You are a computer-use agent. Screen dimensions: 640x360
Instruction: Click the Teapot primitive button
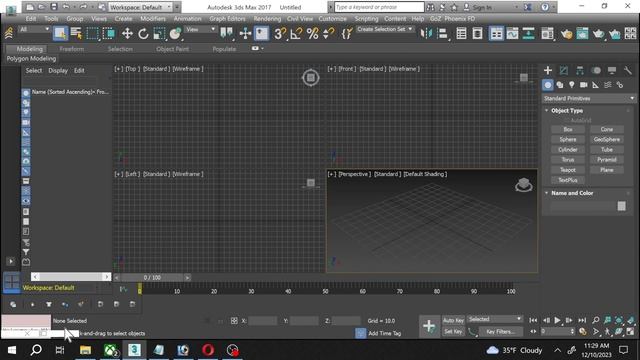568,170
